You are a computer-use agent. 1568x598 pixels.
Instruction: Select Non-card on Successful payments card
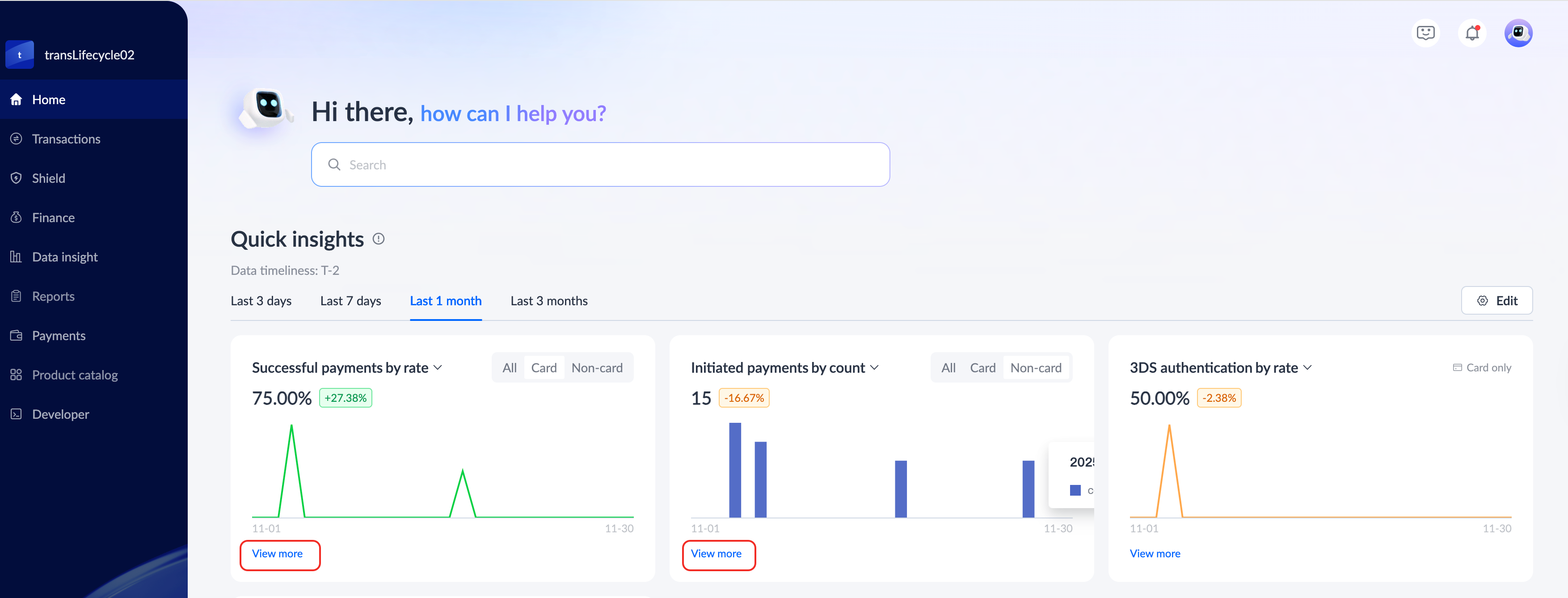point(597,367)
